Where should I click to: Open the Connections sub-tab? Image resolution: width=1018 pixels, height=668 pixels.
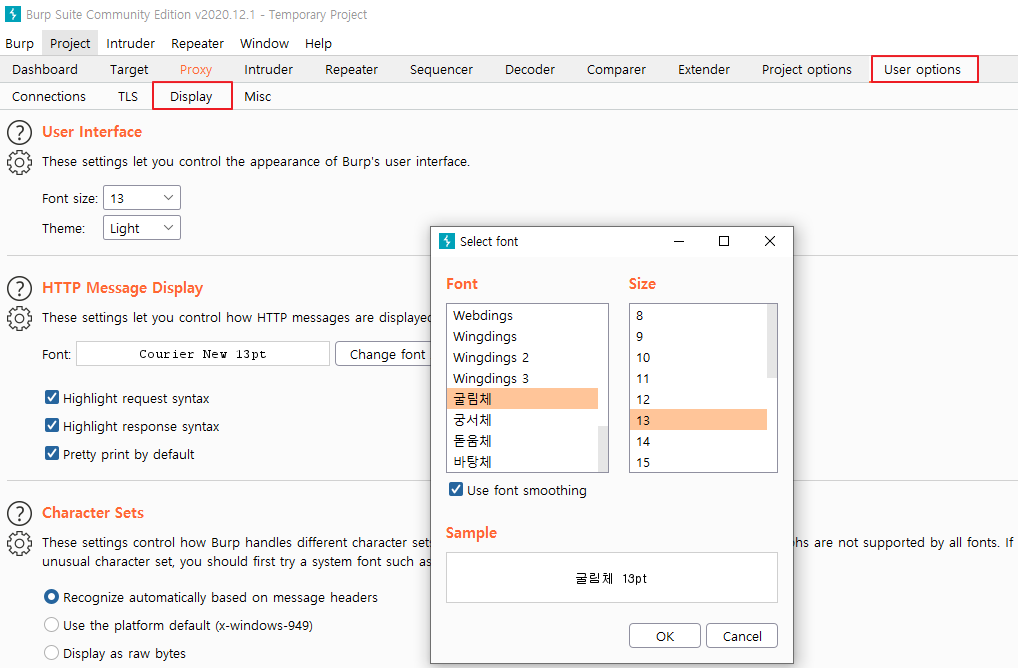[x=49, y=97]
